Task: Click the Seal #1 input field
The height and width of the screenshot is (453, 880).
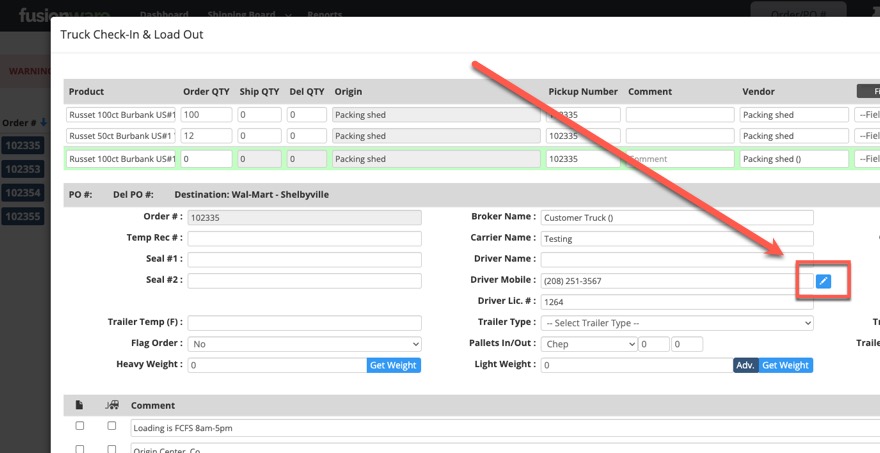Action: (304, 259)
